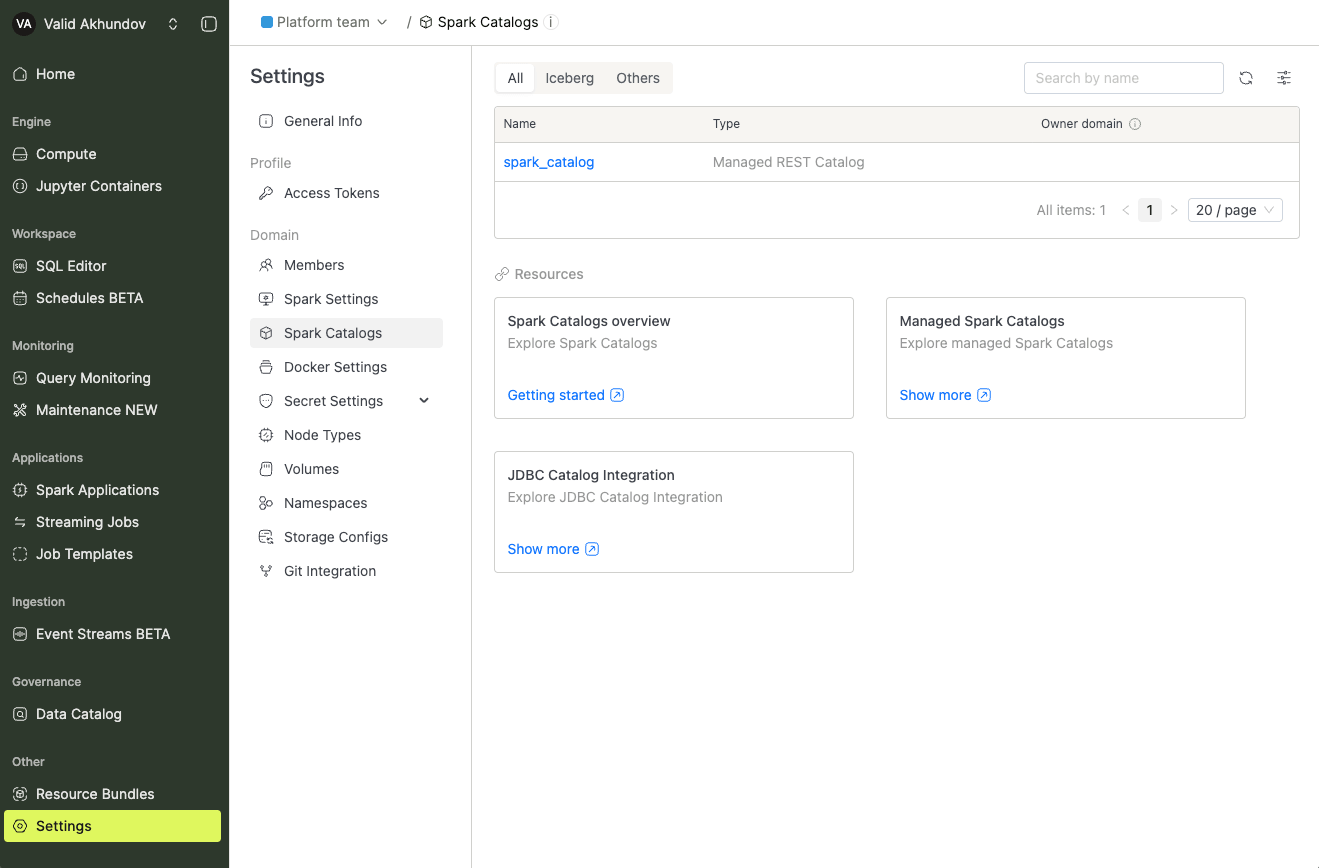1319x868 pixels.
Task: Click the All items: 1 count text
Action: [x=1071, y=210]
